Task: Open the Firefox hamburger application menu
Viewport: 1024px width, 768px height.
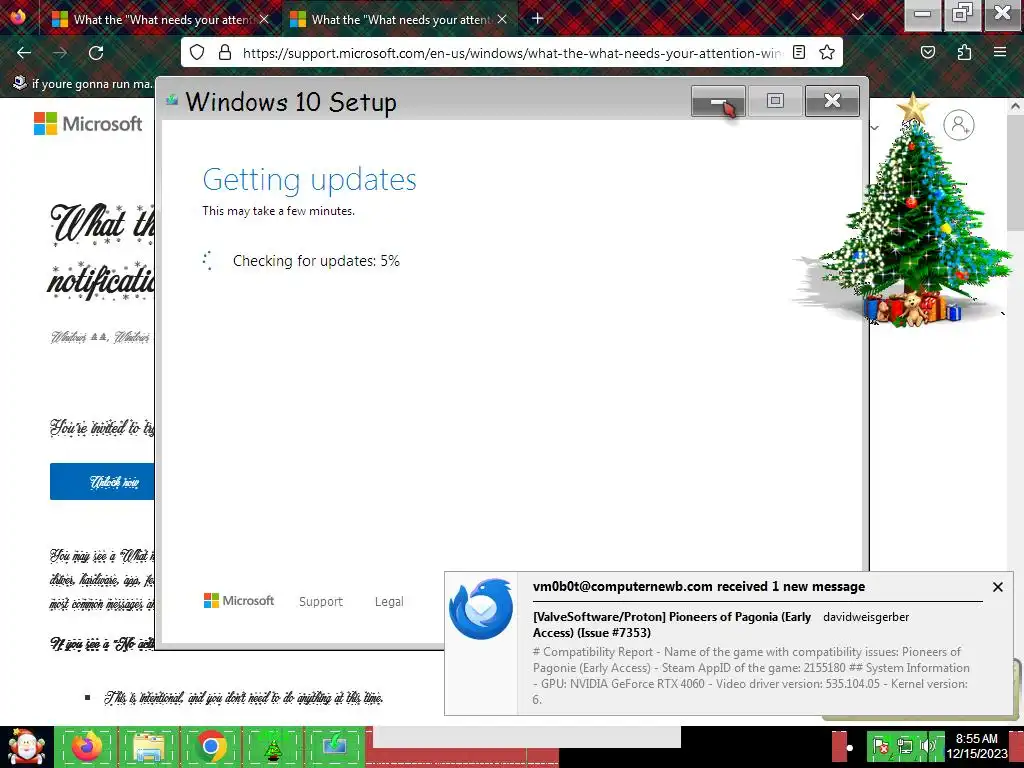Action: tap(1000, 52)
